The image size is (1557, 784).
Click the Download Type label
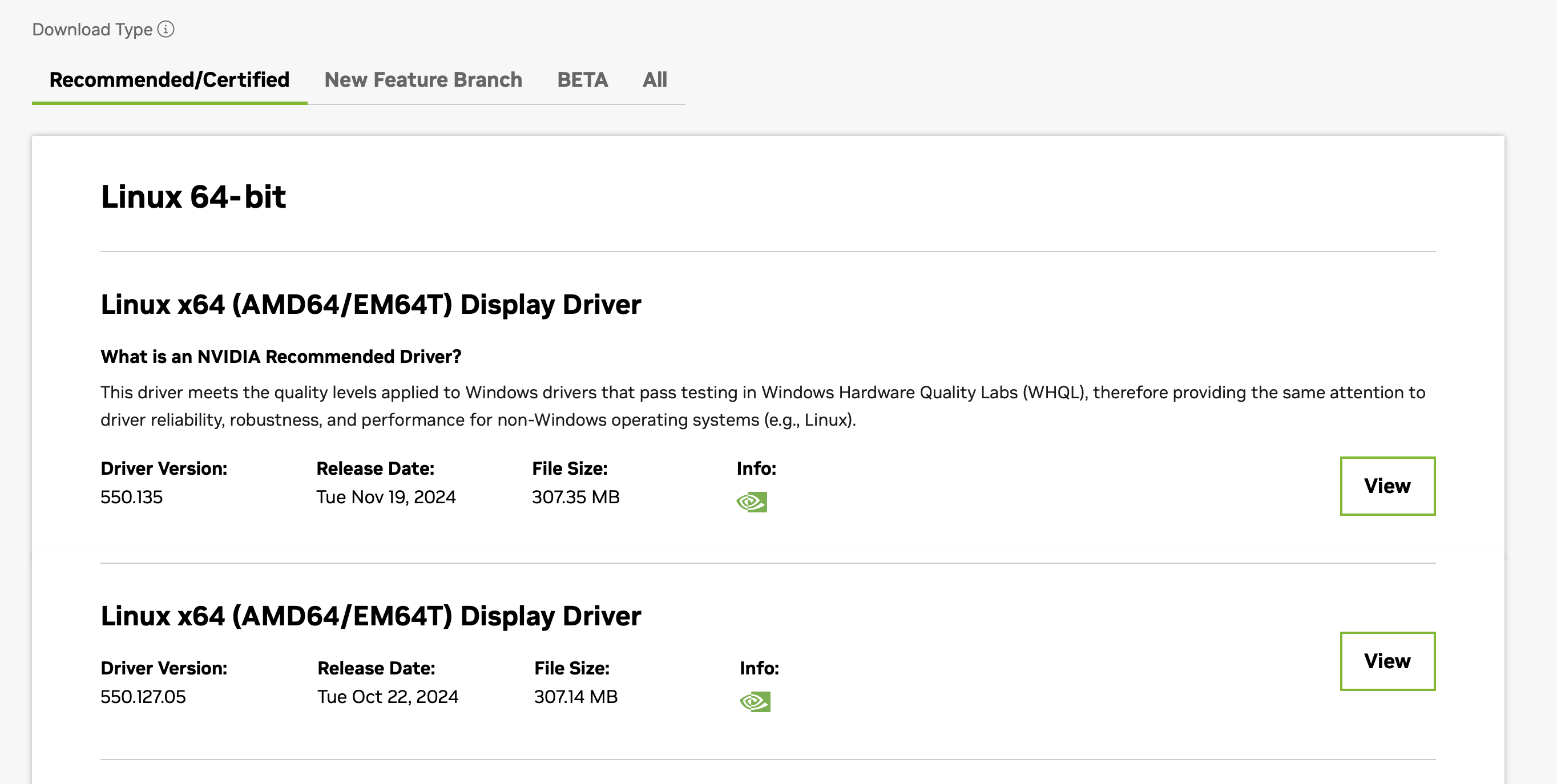[92, 29]
